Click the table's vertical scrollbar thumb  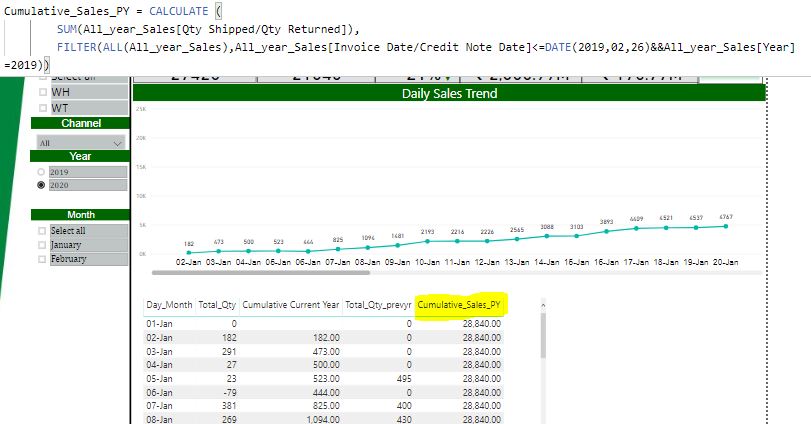[x=543, y=336]
